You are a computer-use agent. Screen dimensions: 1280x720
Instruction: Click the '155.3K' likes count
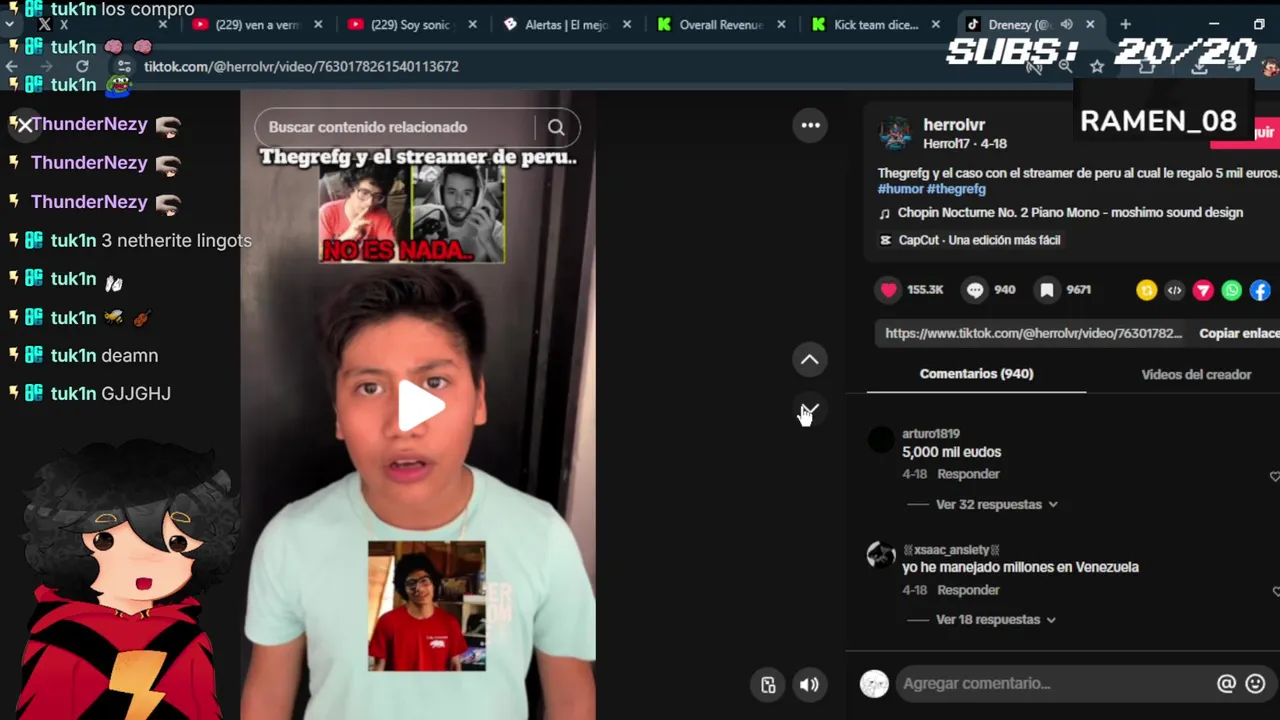[925, 290]
